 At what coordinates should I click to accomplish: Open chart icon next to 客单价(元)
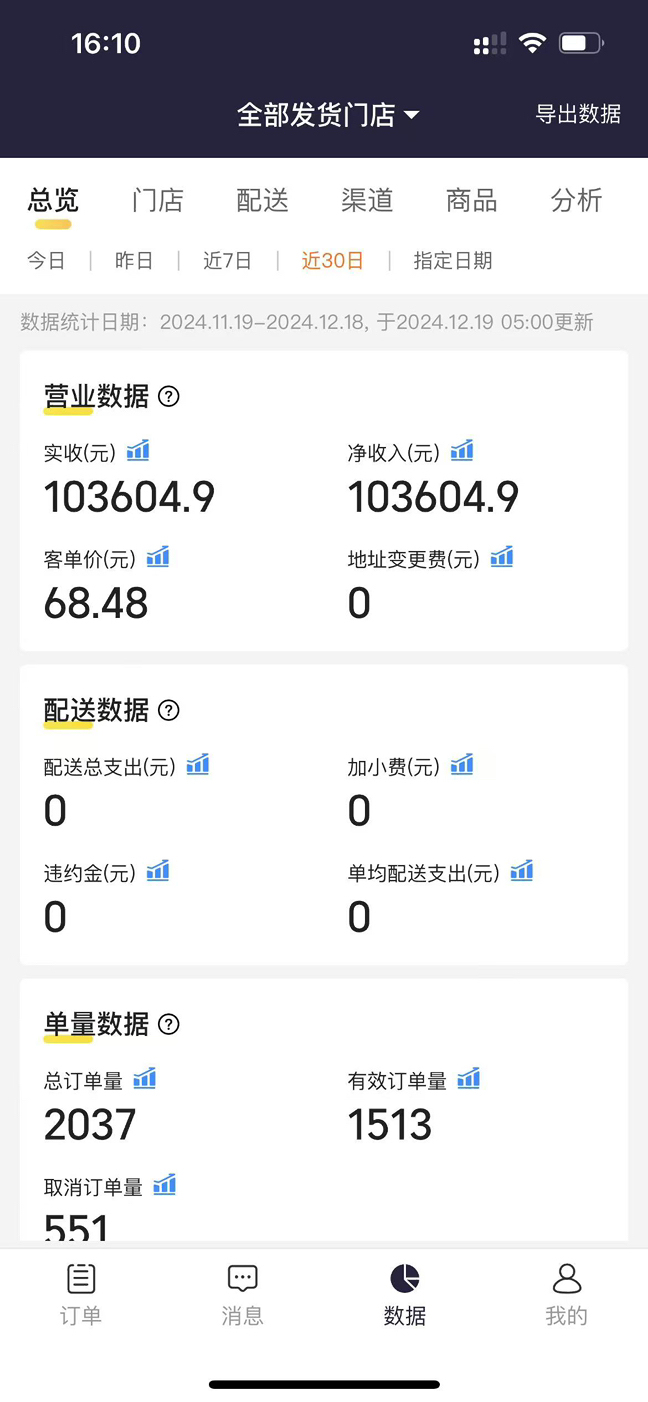point(158,557)
